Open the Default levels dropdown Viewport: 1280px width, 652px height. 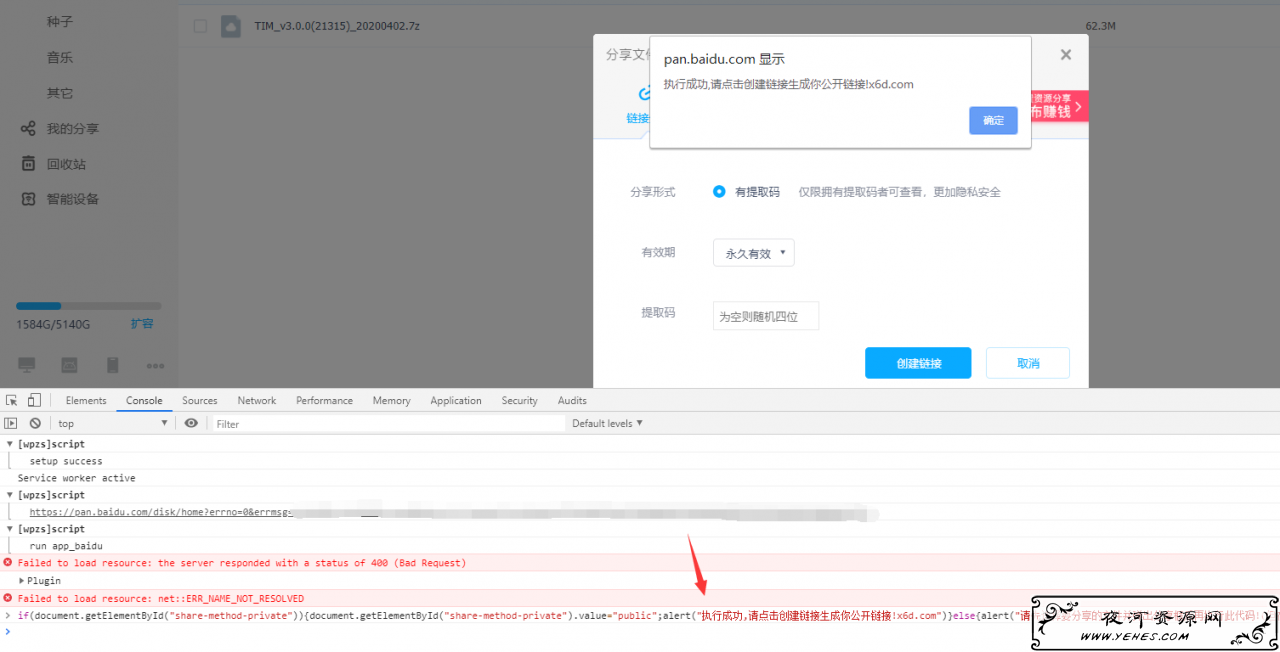607,424
